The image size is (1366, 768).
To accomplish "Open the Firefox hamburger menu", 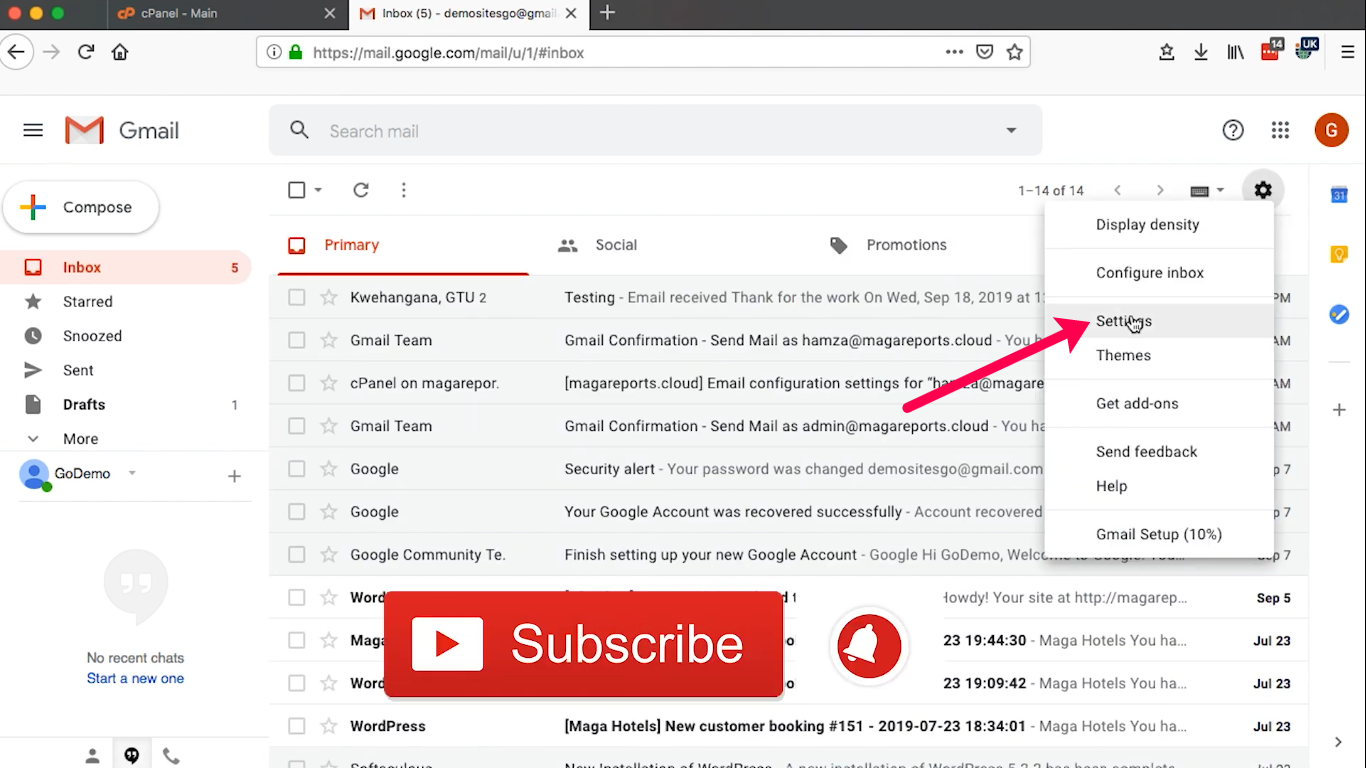I will [x=1348, y=52].
